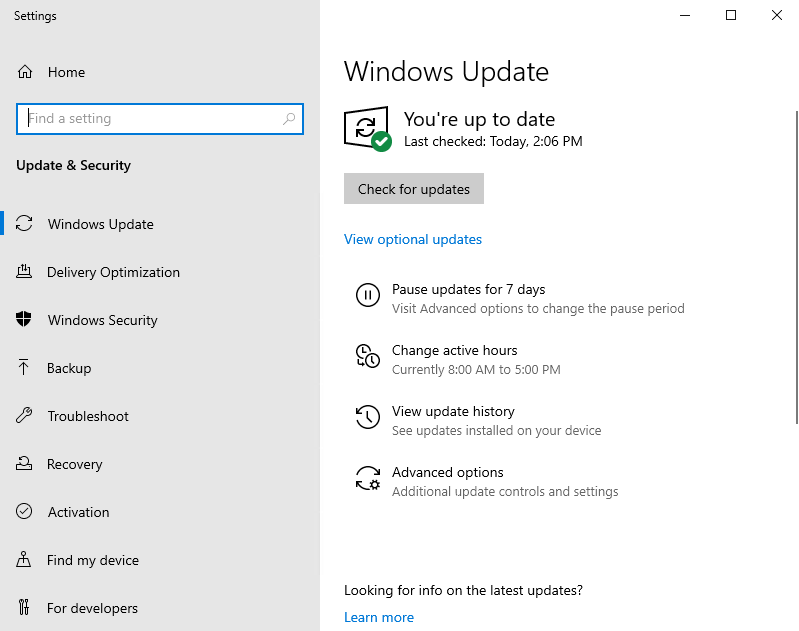Click the Learn more link
799x631 pixels.
(379, 617)
